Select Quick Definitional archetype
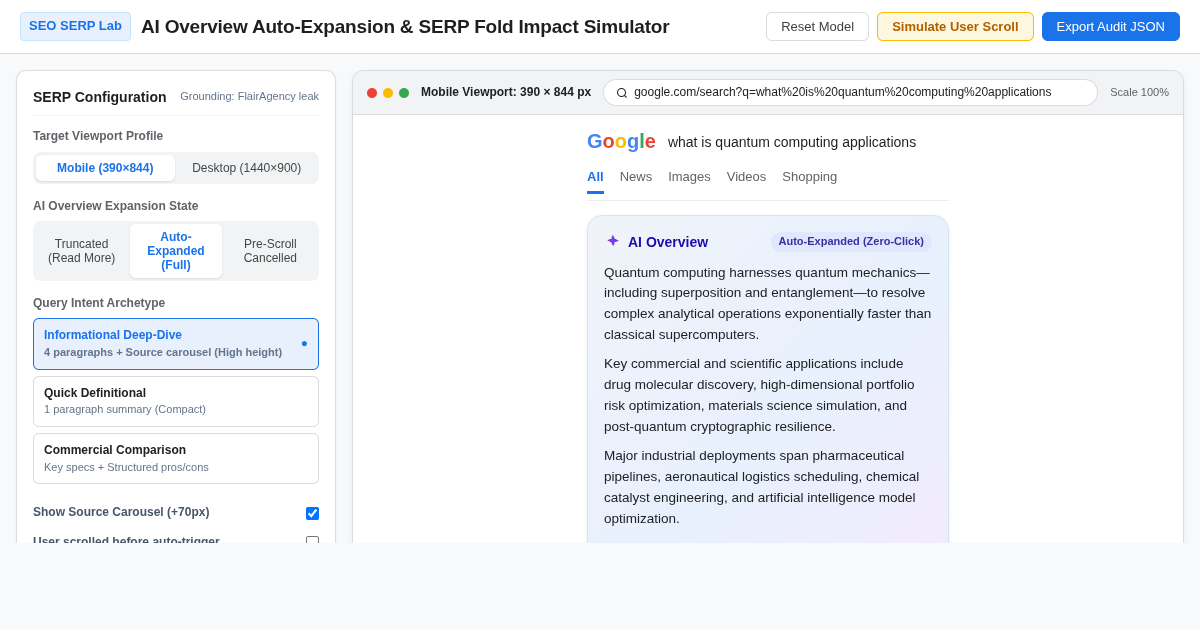The width and height of the screenshot is (1200, 630). coord(176,401)
